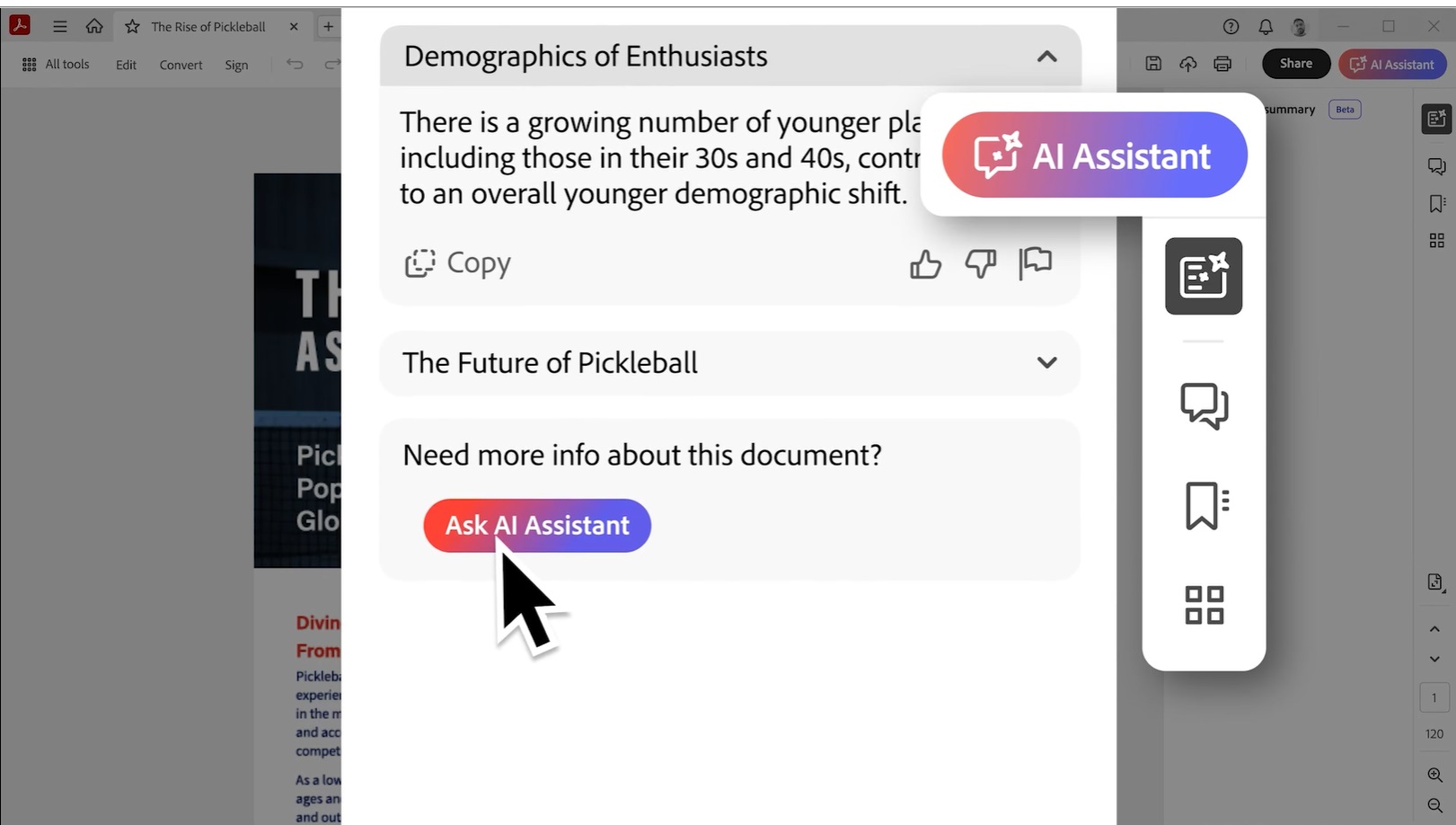This screenshot has width=1456, height=825.
Task: Upload the file to cloud storage
Action: point(1187,63)
